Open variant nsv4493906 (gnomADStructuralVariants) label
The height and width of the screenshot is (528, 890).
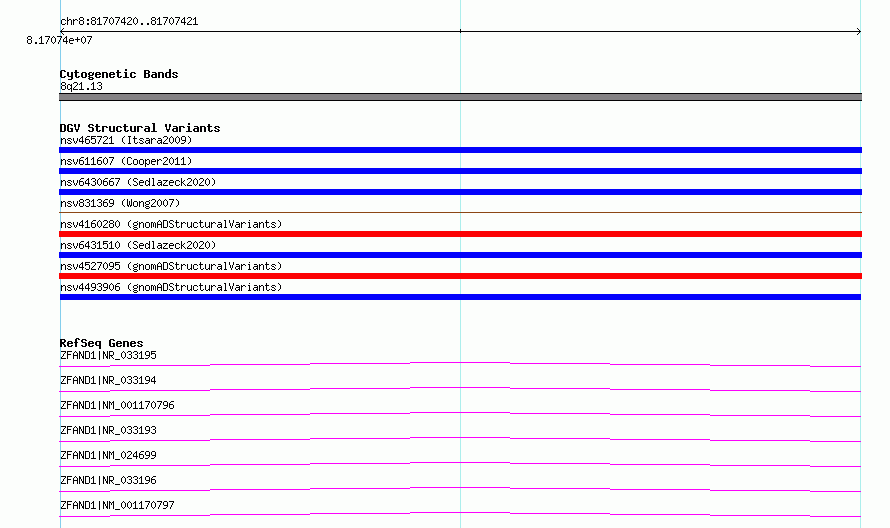171,287
